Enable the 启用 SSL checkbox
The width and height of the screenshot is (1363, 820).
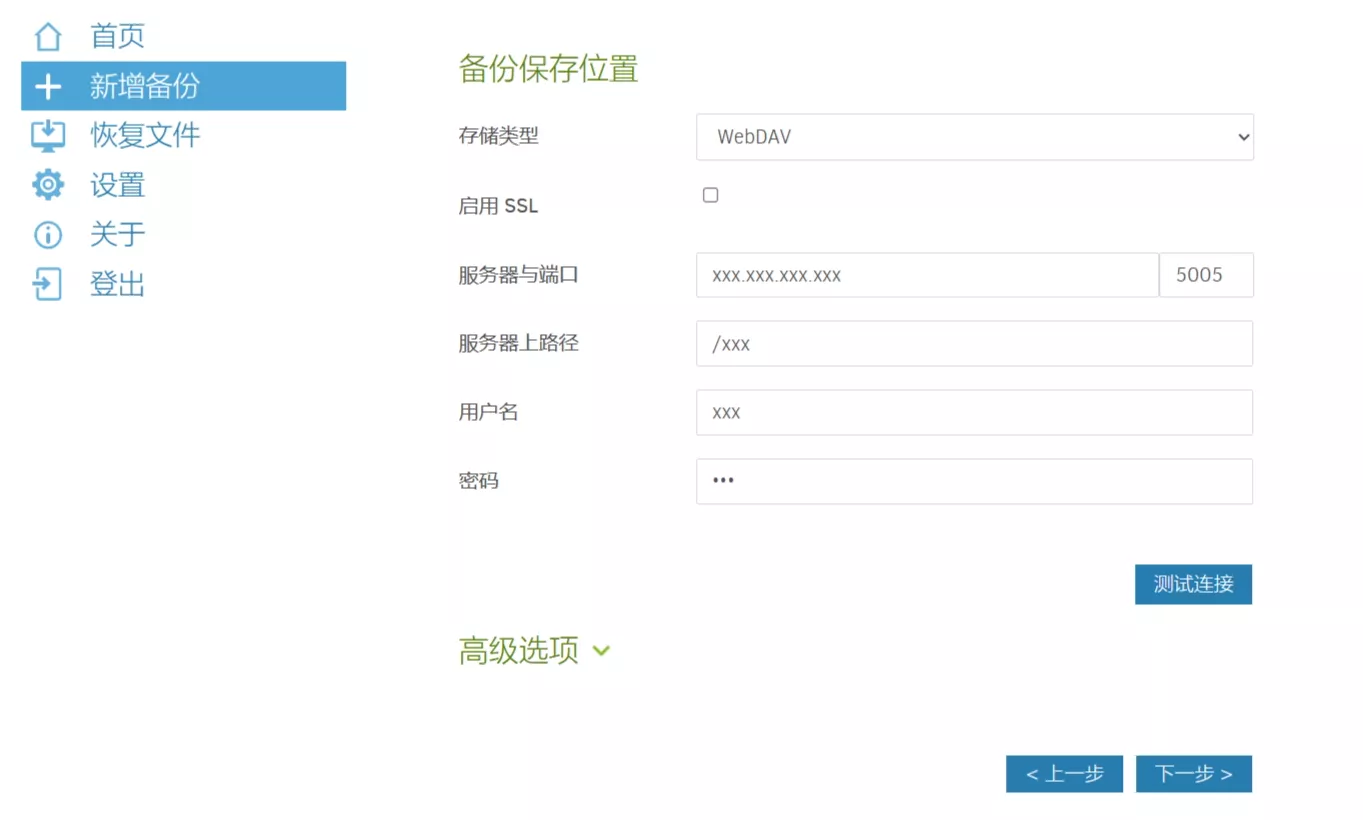point(710,195)
